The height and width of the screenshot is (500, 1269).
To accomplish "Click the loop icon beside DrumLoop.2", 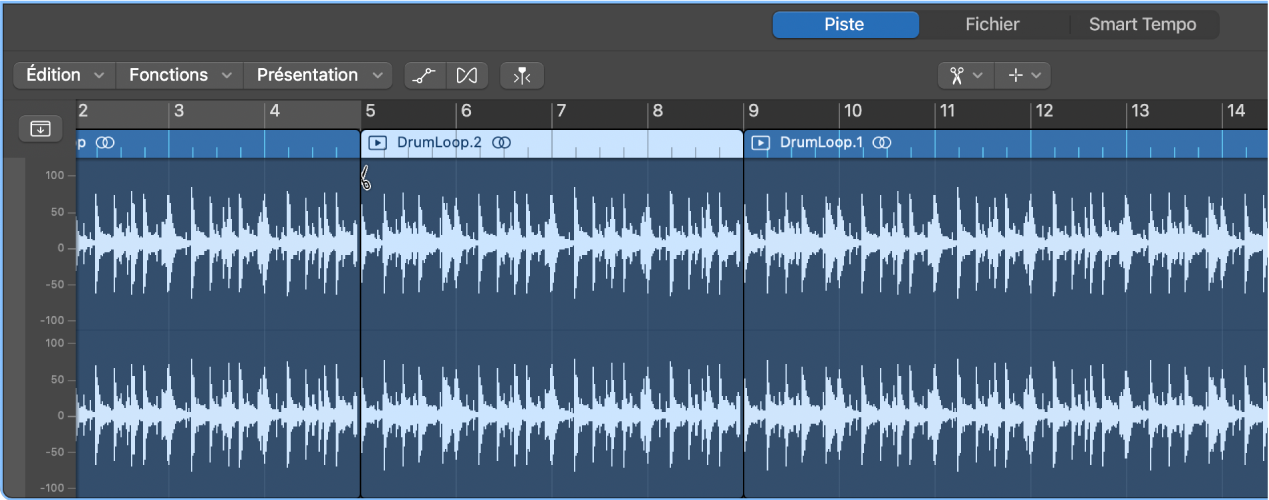I will click(502, 143).
